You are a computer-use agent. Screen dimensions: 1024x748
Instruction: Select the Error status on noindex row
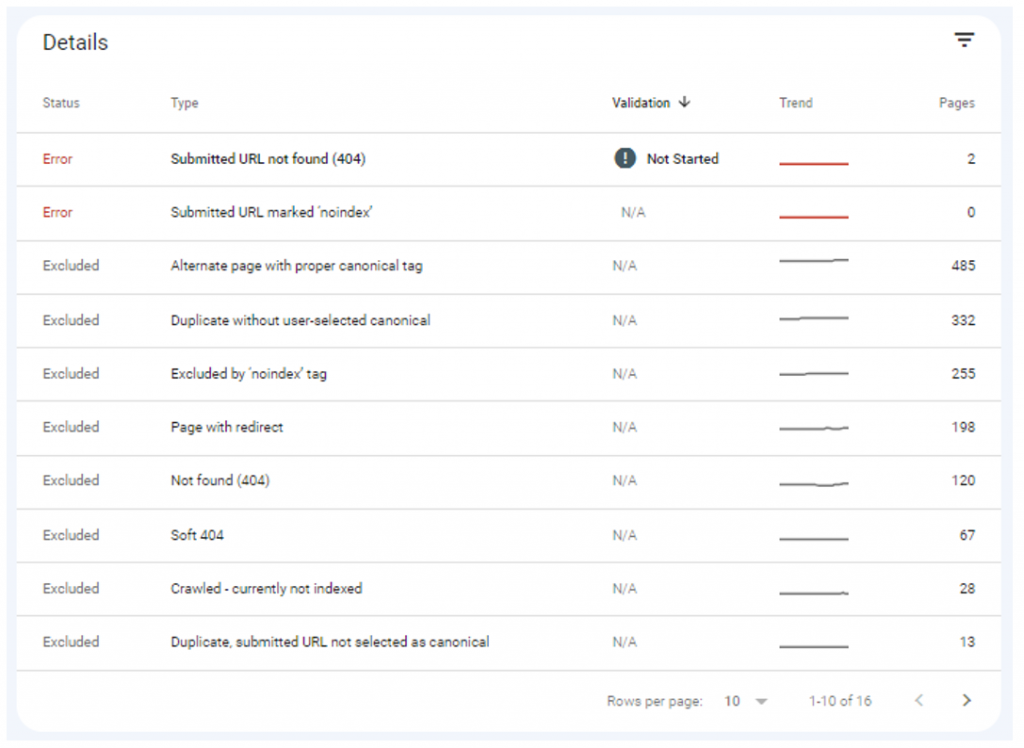[x=57, y=212]
